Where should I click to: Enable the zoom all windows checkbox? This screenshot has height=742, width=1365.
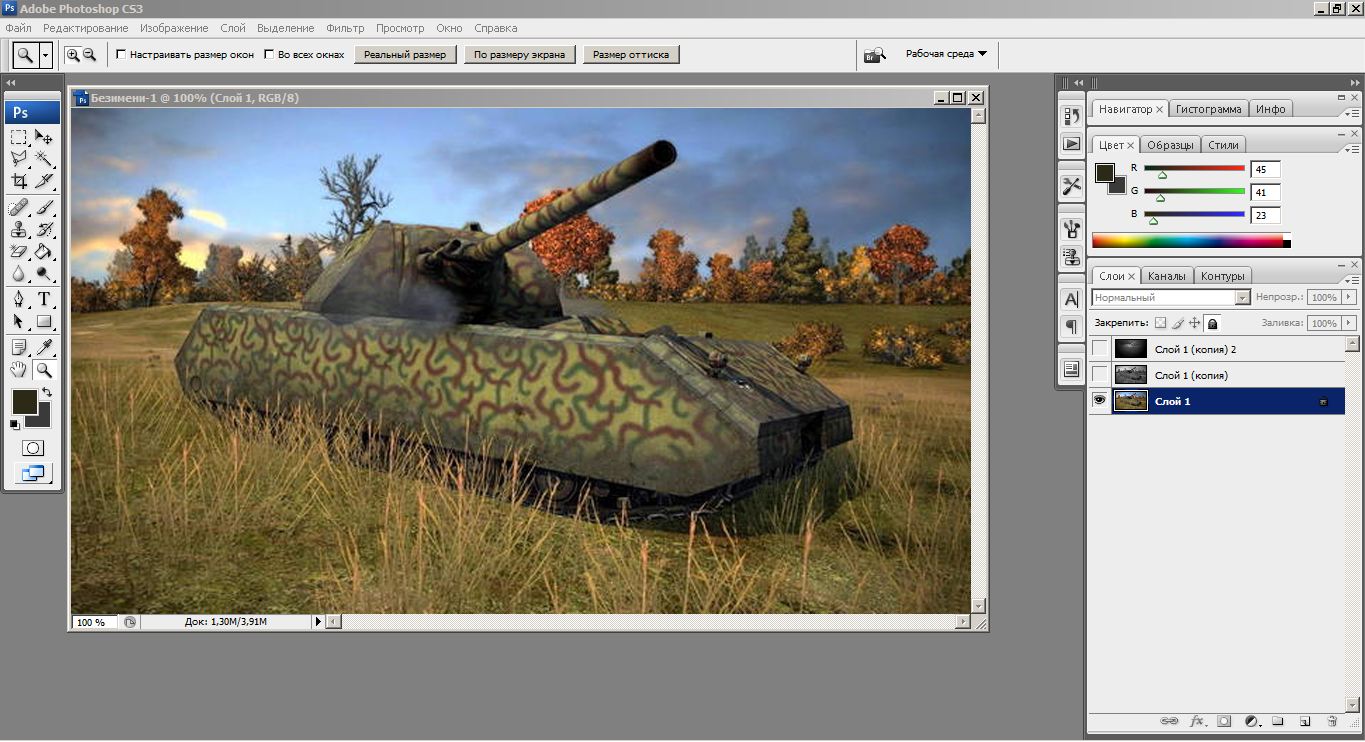point(269,55)
